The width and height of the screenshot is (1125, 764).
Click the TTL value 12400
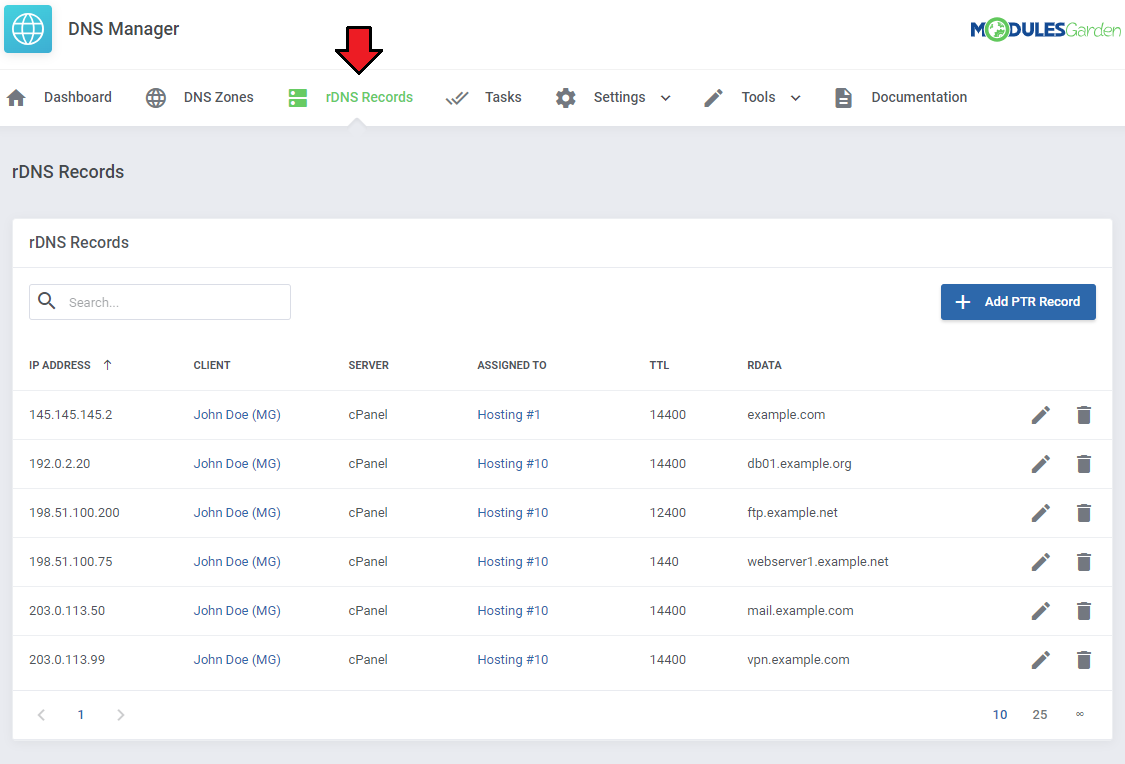tap(668, 513)
